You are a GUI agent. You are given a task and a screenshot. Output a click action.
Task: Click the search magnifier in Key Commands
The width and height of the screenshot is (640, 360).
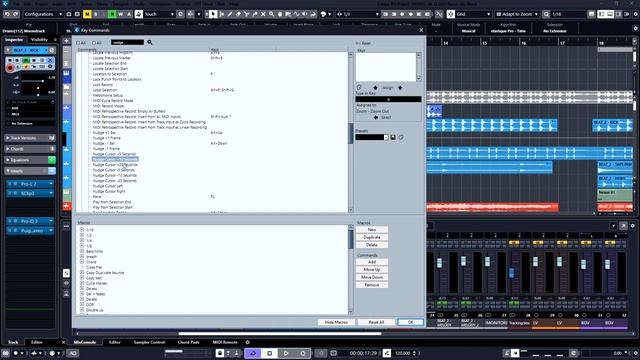150,42
